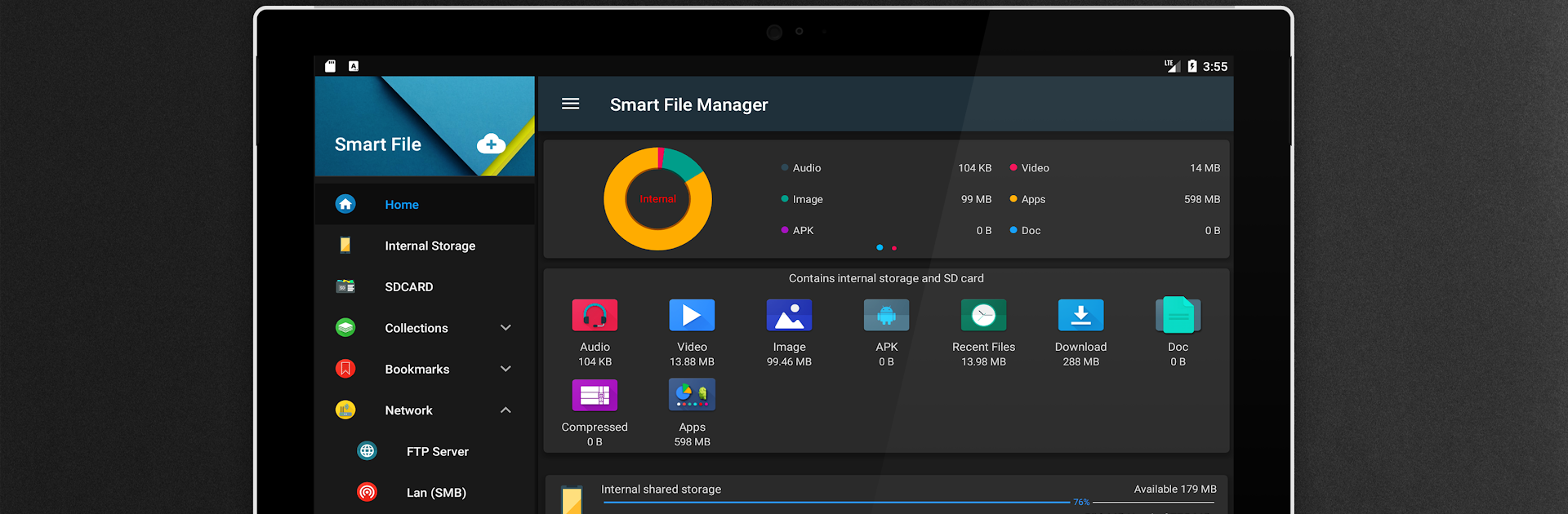Click the LTE signal icon
The image size is (1568, 514).
[x=1172, y=66]
